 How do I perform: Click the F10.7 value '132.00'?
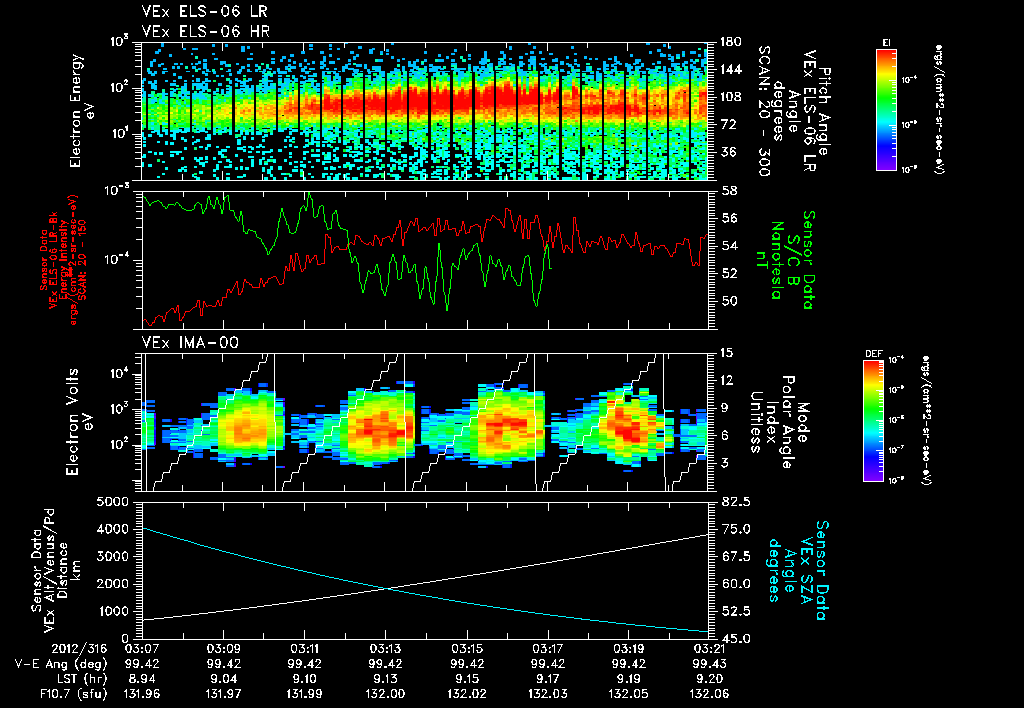coord(385,694)
